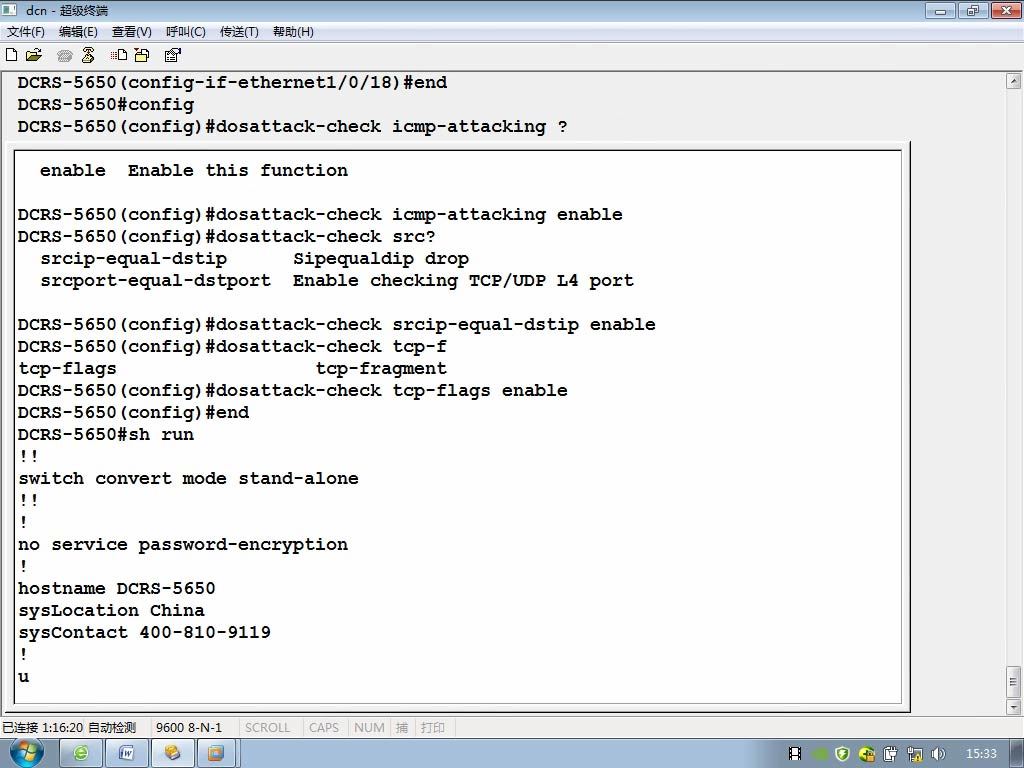Screen dimensions: 1024x768
Task: Click the 捕 indicator in status bar
Action: (x=402, y=728)
